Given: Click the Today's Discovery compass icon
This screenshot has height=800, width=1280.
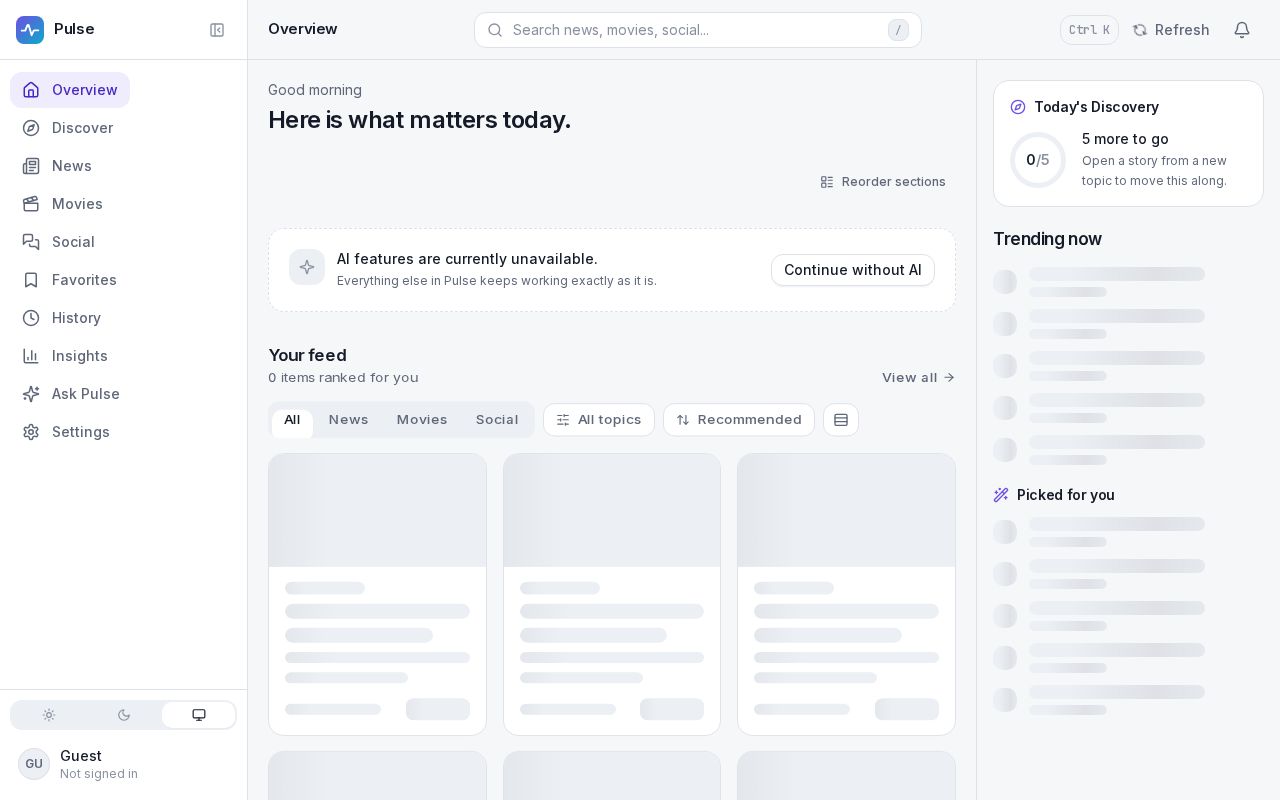Looking at the screenshot, I should click(x=1018, y=107).
